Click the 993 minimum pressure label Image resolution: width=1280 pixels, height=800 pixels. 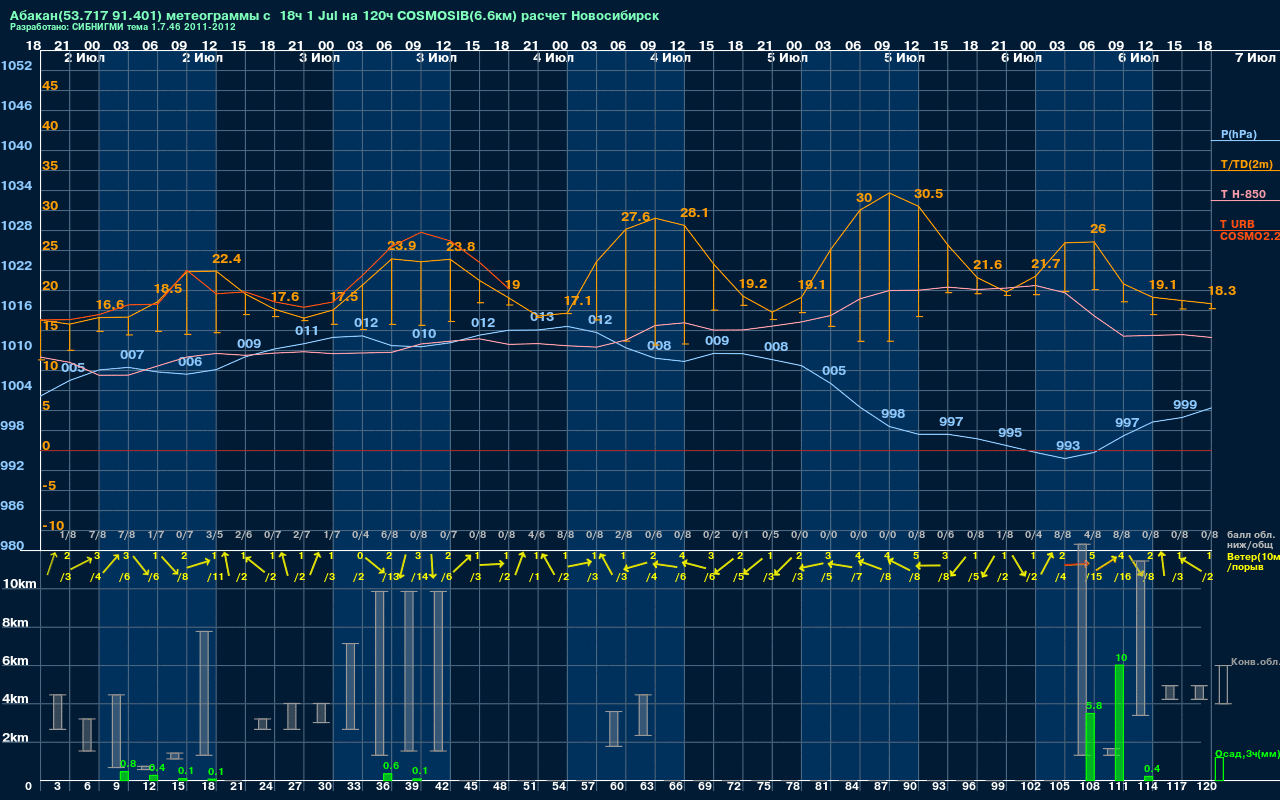[1068, 446]
